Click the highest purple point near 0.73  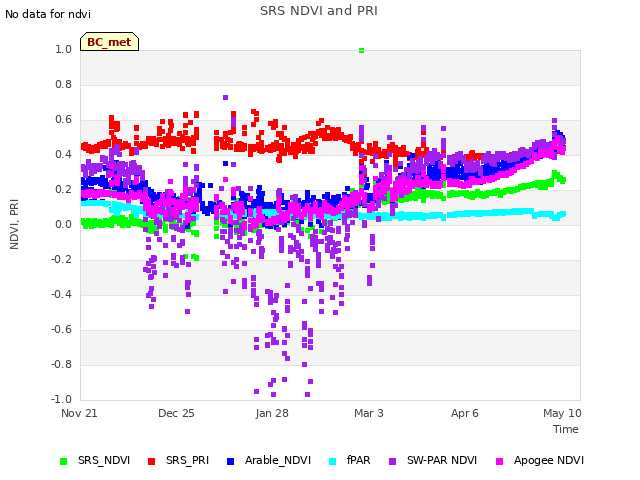(x=225, y=98)
